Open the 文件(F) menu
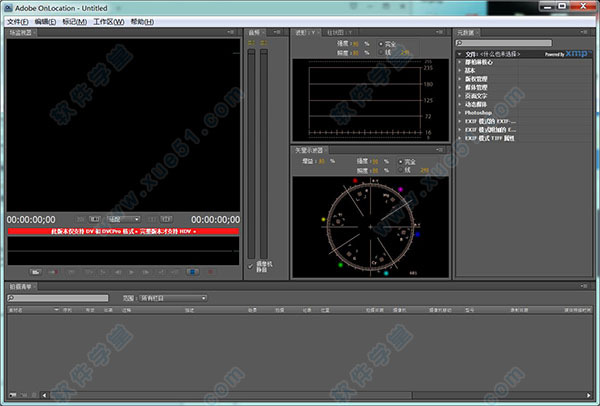The height and width of the screenshot is (406, 600). coord(18,22)
